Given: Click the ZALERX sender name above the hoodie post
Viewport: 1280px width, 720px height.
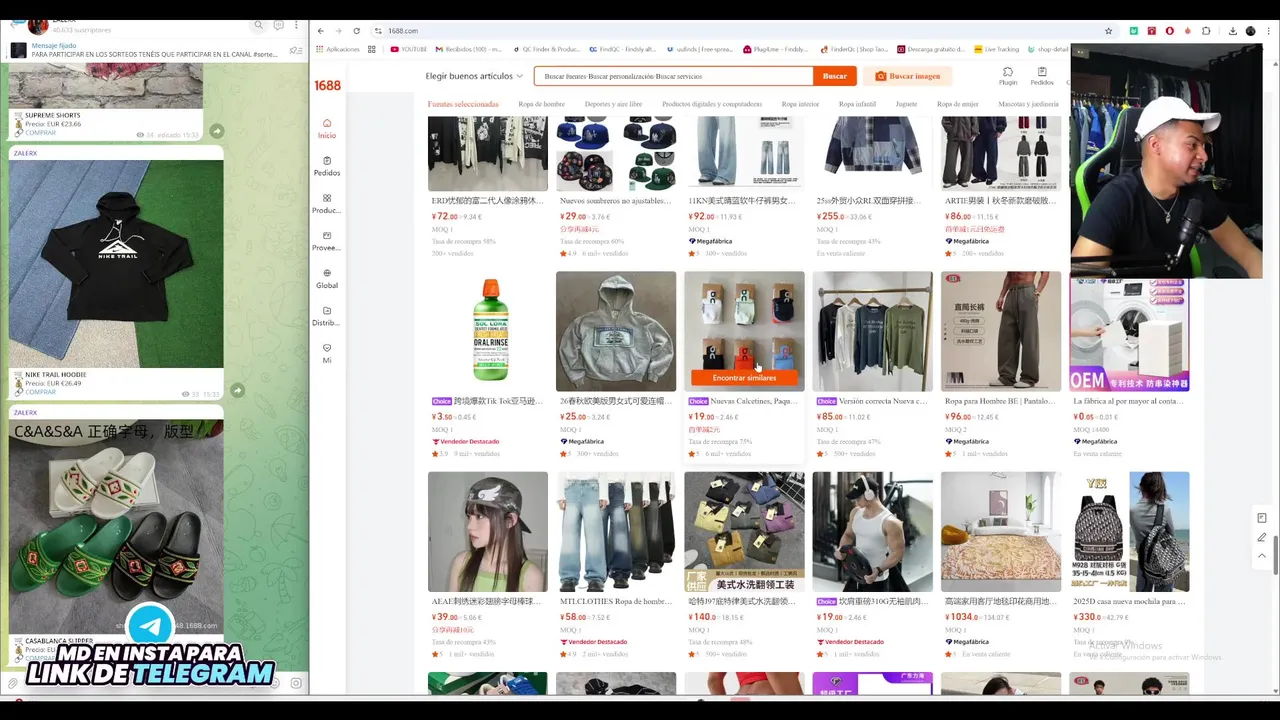Looking at the screenshot, I should tap(25, 153).
